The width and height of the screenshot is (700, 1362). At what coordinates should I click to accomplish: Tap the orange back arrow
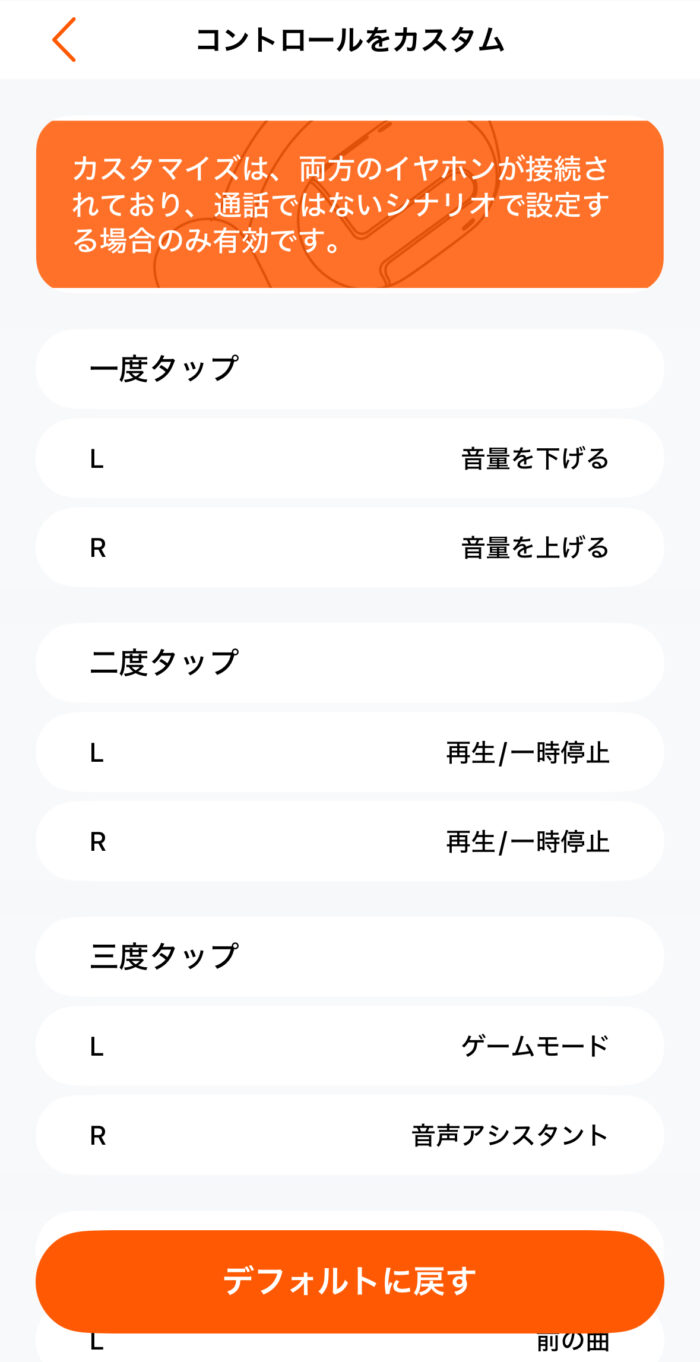tap(64, 40)
